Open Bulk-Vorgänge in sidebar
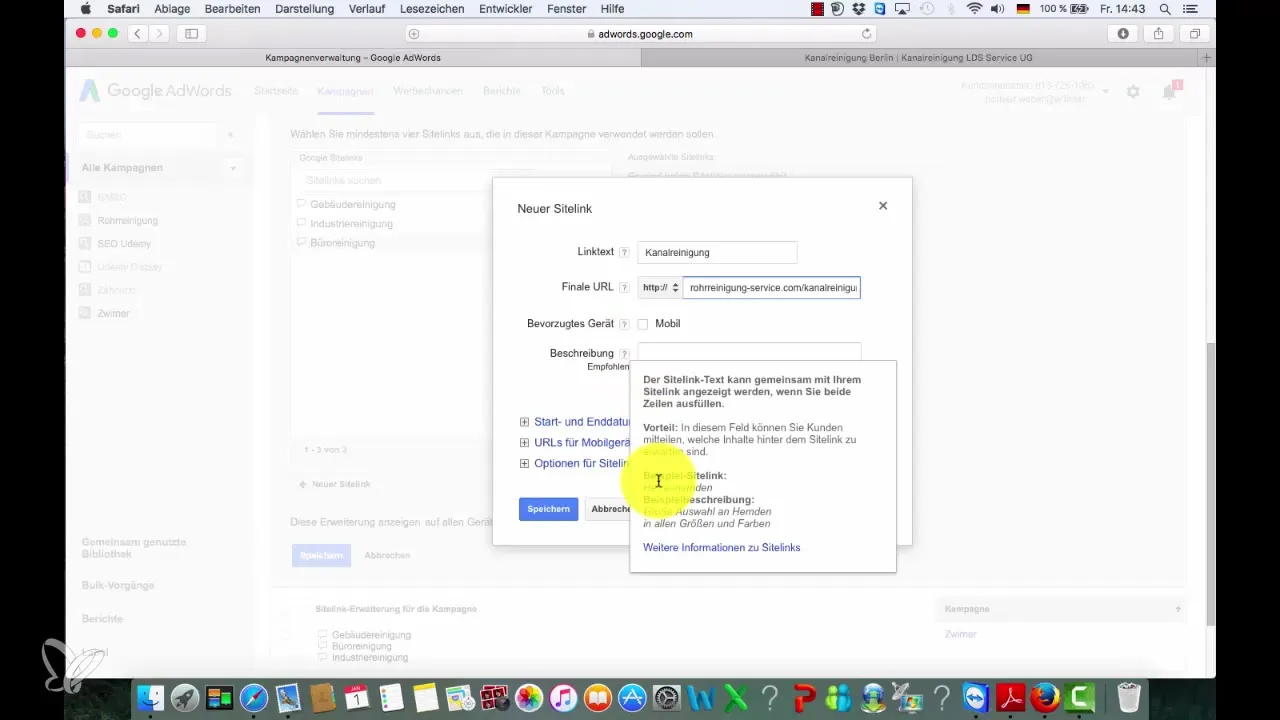 click(x=118, y=585)
